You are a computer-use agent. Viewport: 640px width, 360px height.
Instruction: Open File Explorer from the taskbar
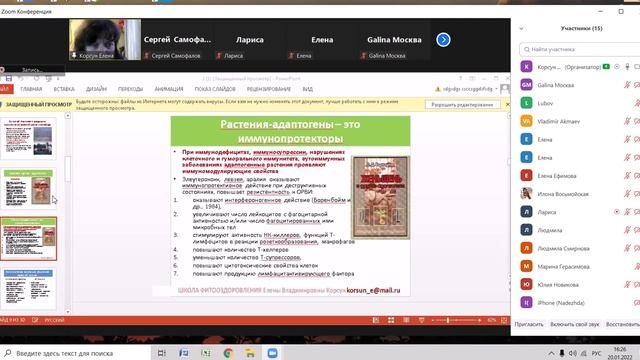[x=250, y=353]
